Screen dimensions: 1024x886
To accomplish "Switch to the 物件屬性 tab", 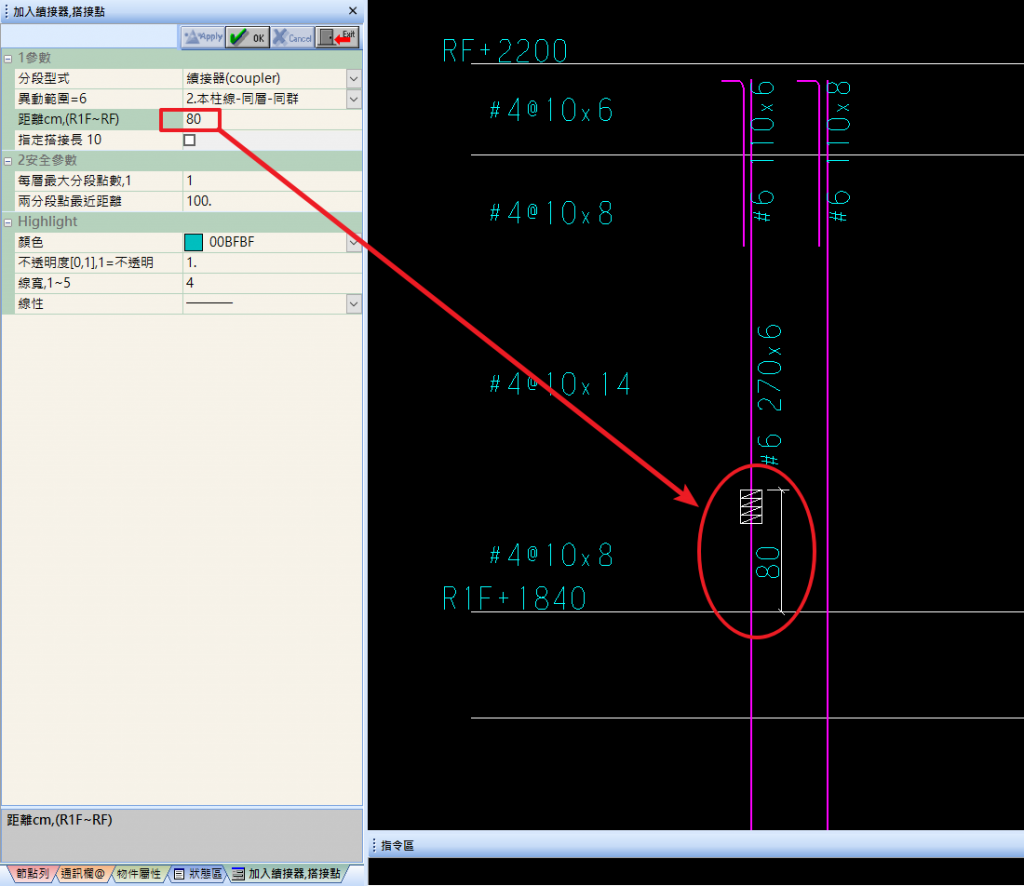I will click(x=138, y=874).
